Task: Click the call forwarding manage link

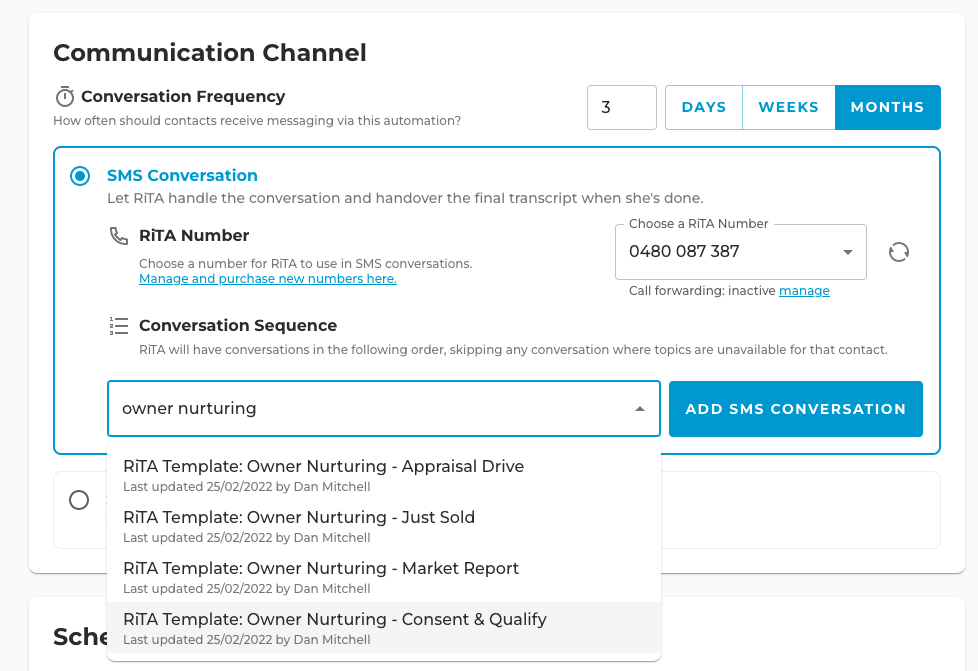Action: [x=804, y=291]
